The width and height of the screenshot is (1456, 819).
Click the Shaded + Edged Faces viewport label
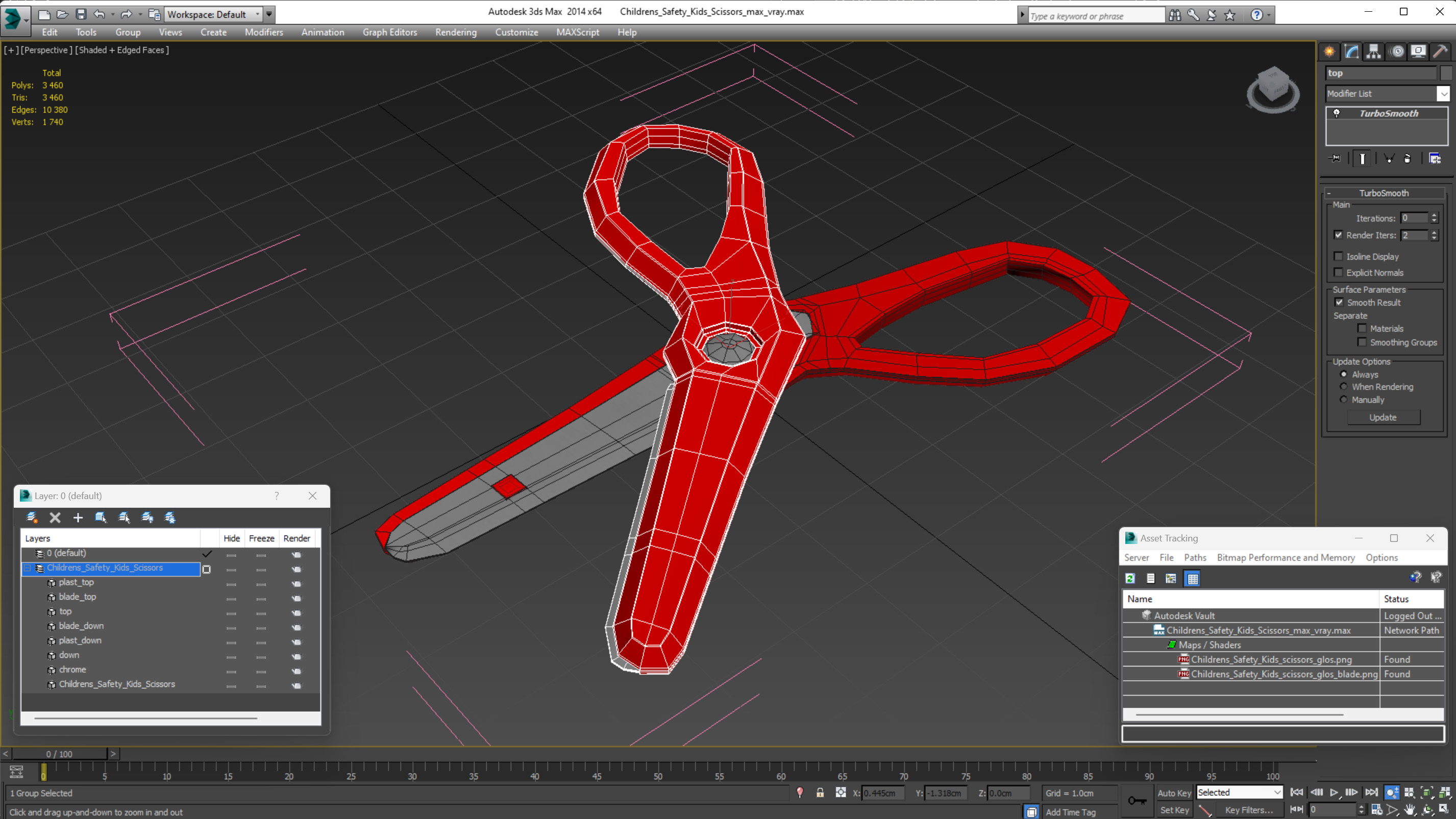tap(122, 49)
